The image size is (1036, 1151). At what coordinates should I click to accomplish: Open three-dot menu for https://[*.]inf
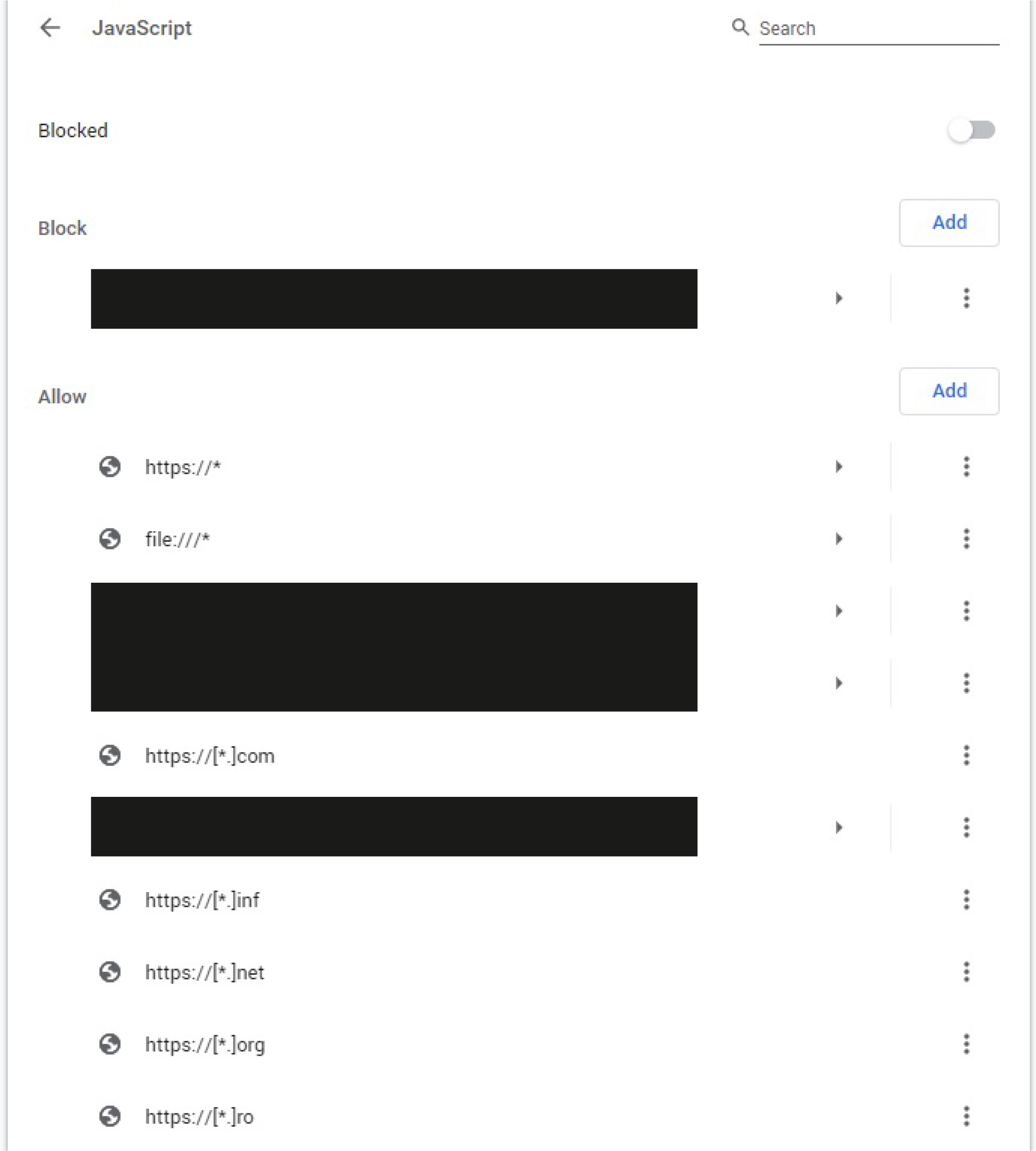point(966,900)
